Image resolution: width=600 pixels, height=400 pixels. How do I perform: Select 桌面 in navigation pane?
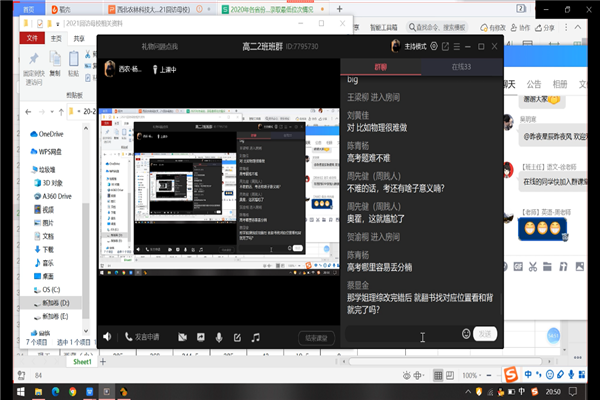44,276
